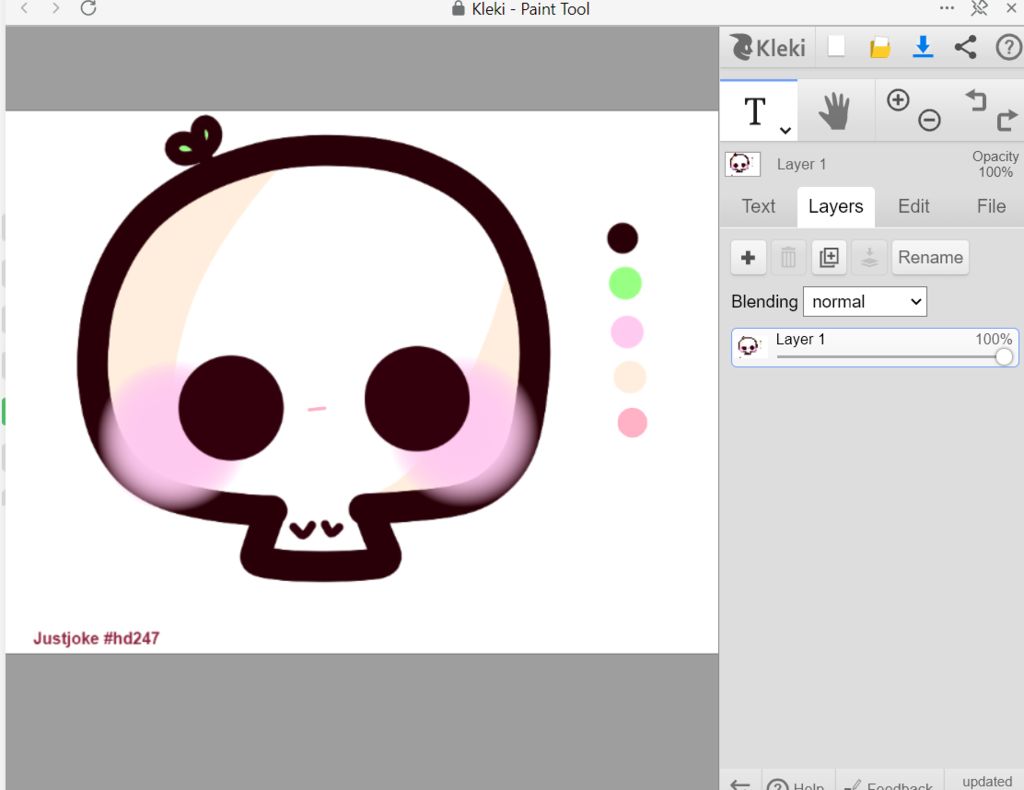Click the Layer 1 thumbnail in the layers list

coord(748,345)
